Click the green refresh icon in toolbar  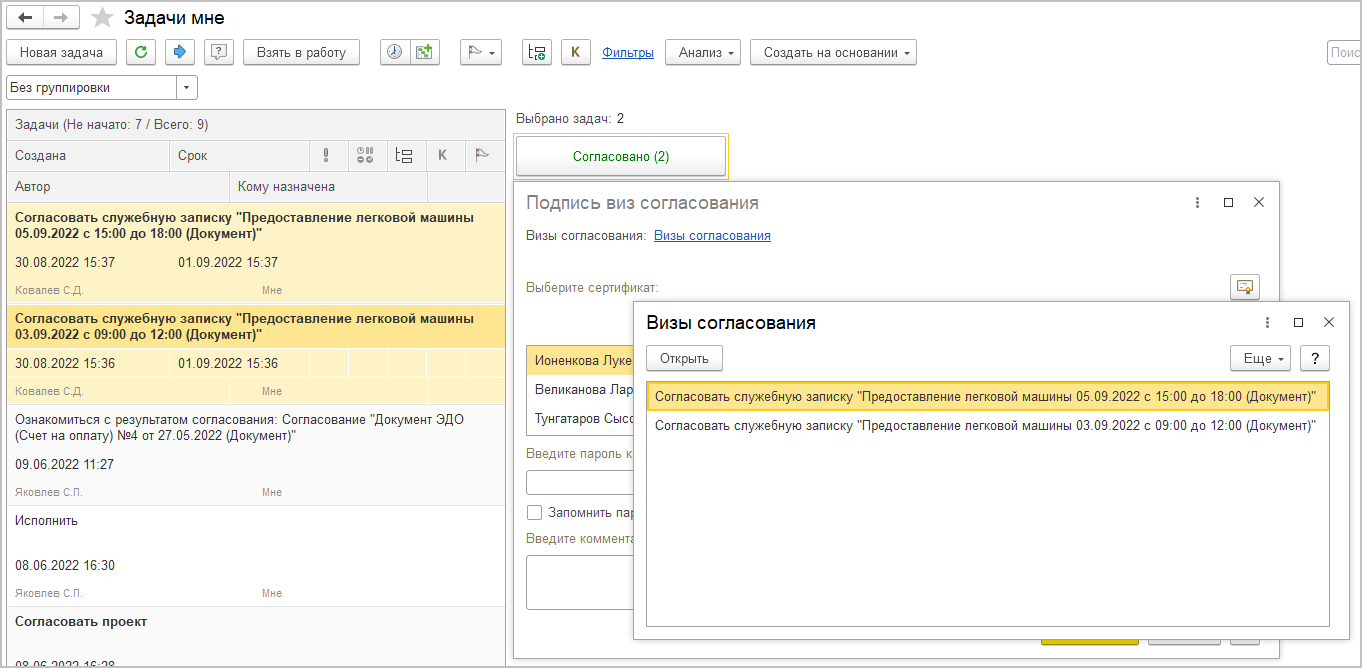click(140, 53)
